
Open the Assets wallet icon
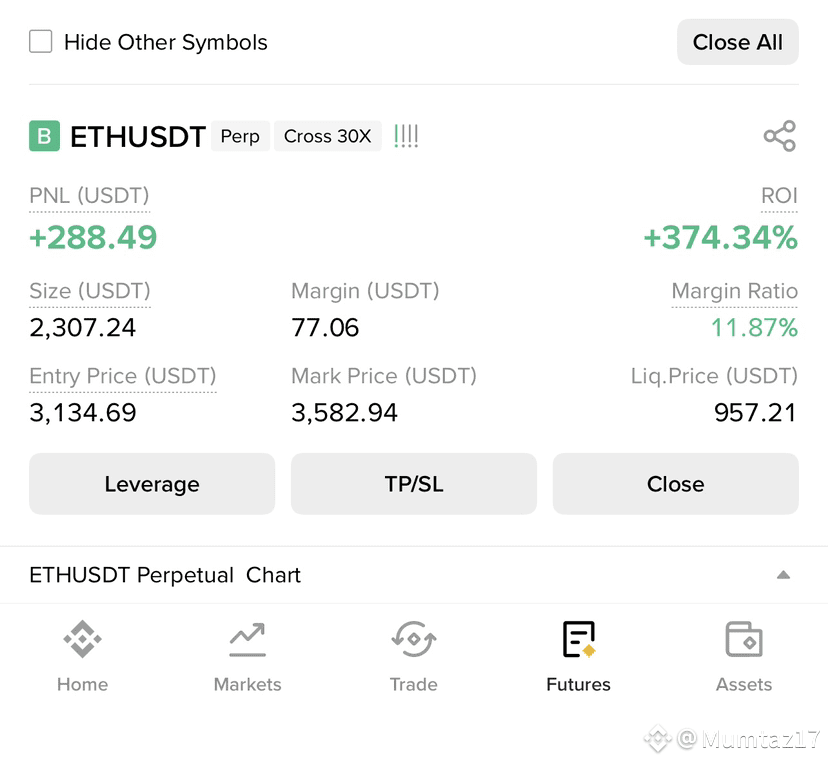click(x=744, y=639)
